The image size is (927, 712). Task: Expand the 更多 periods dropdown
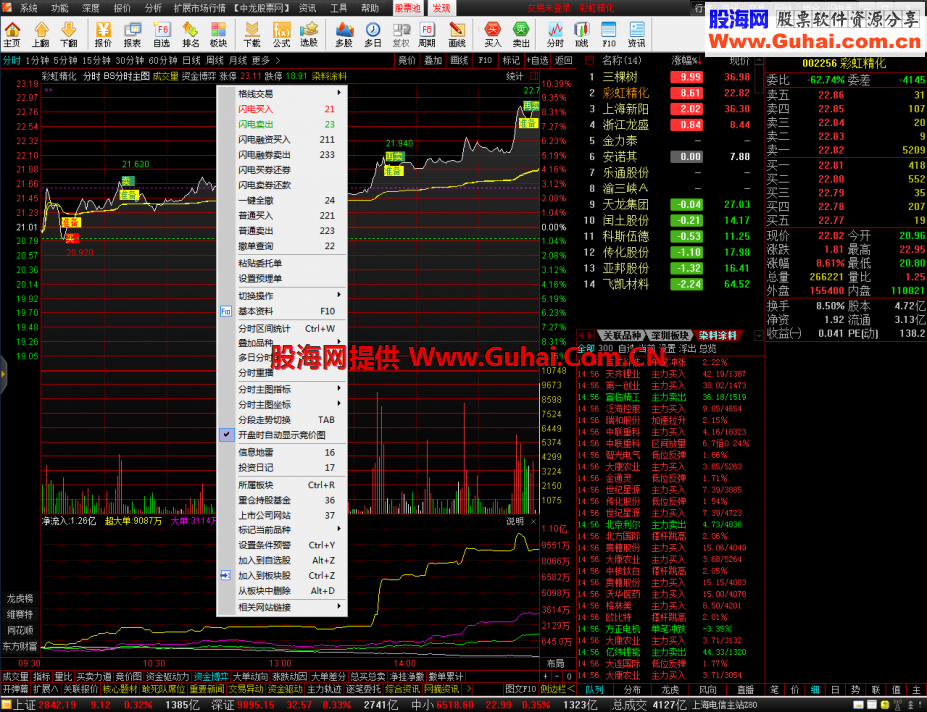point(265,60)
